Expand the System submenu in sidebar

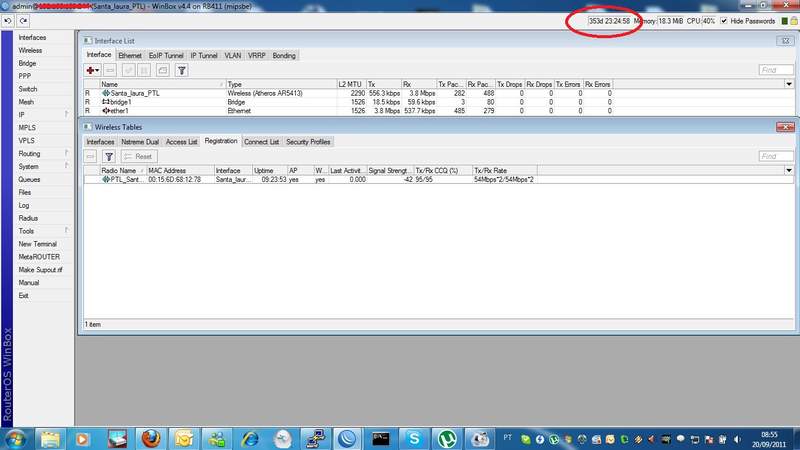click(67, 166)
